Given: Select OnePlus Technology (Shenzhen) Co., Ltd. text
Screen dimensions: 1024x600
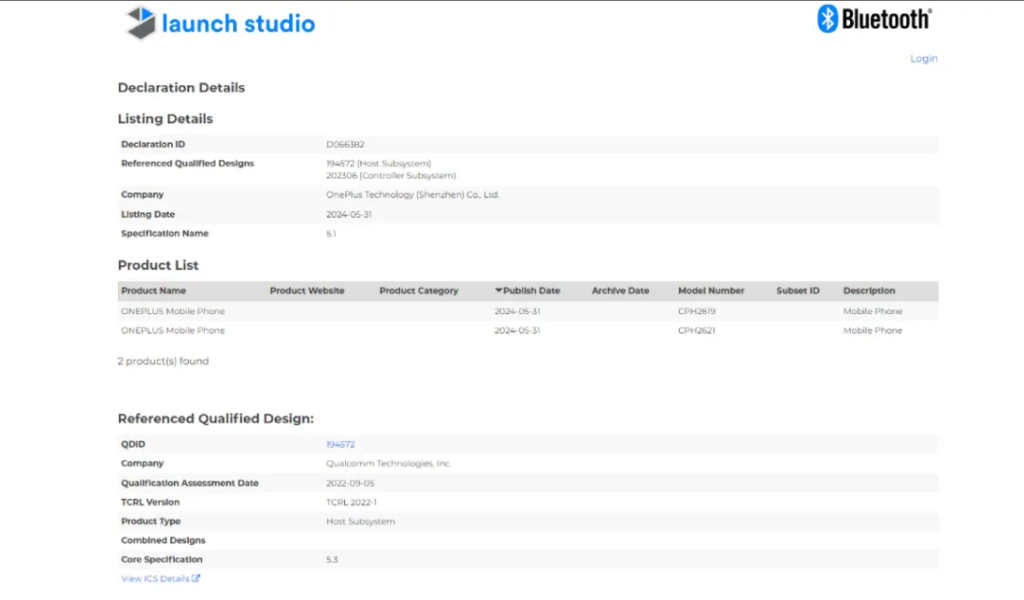Looking at the screenshot, I should tap(413, 195).
